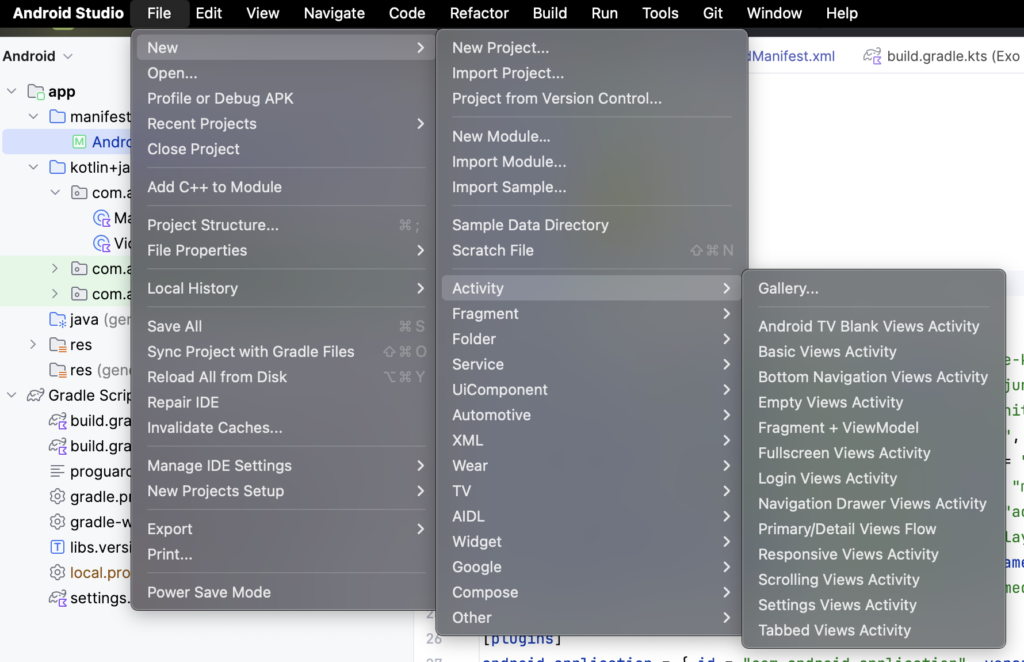The width and height of the screenshot is (1024, 662).
Task: Choose Bottom Navigation Views Activity
Action: pos(873,377)
